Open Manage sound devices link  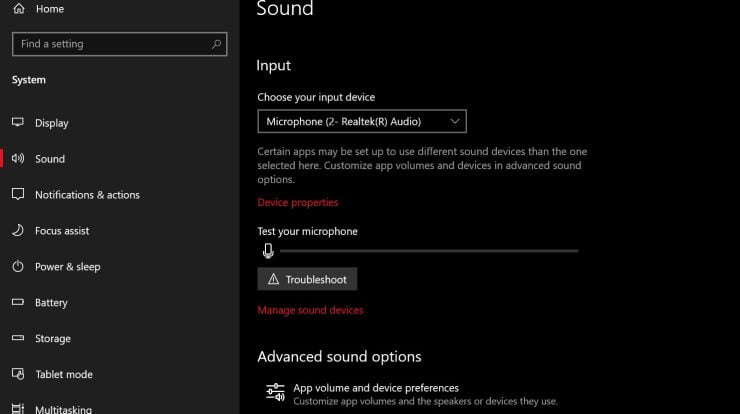(311, 310)
